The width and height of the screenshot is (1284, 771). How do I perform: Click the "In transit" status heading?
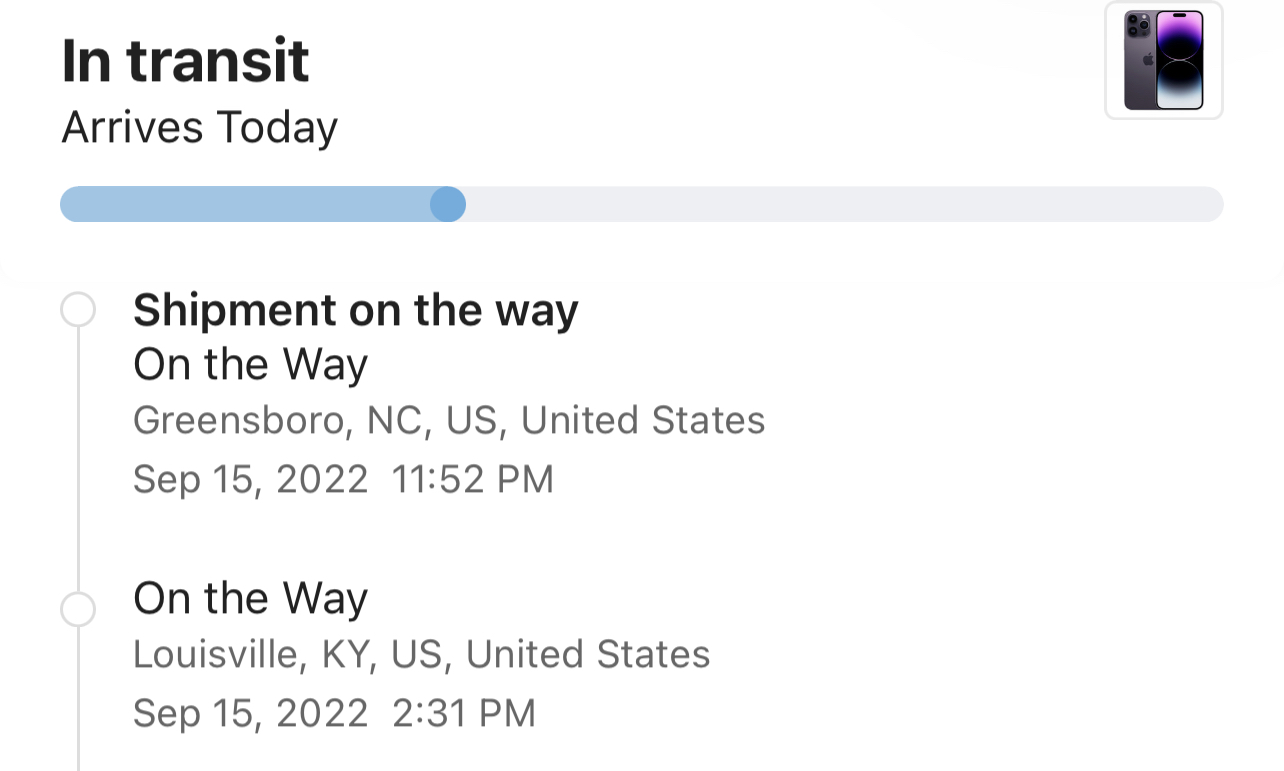(x=185, y=60)
